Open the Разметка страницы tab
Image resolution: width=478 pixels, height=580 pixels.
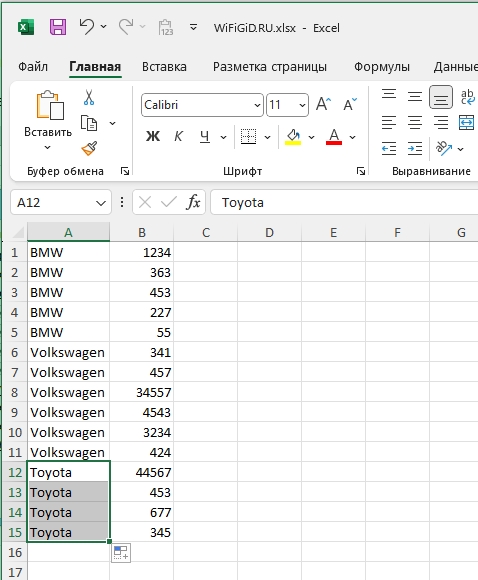pos(270,67)
